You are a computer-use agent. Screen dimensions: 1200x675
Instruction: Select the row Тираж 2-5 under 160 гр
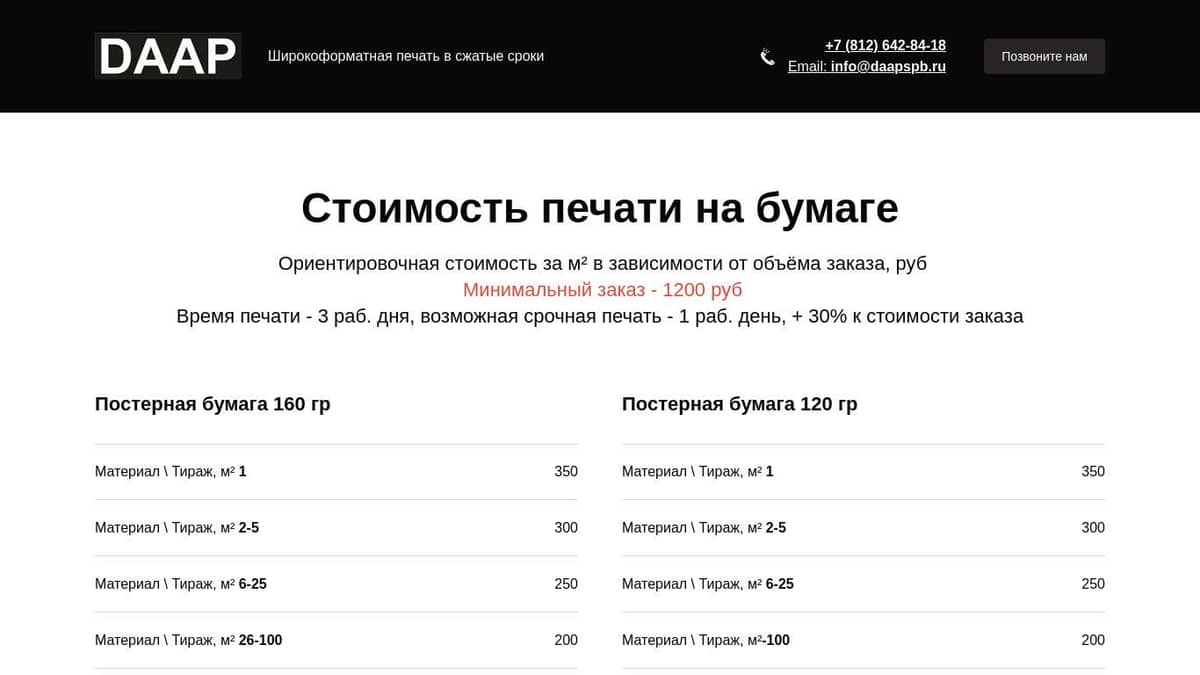335,527
